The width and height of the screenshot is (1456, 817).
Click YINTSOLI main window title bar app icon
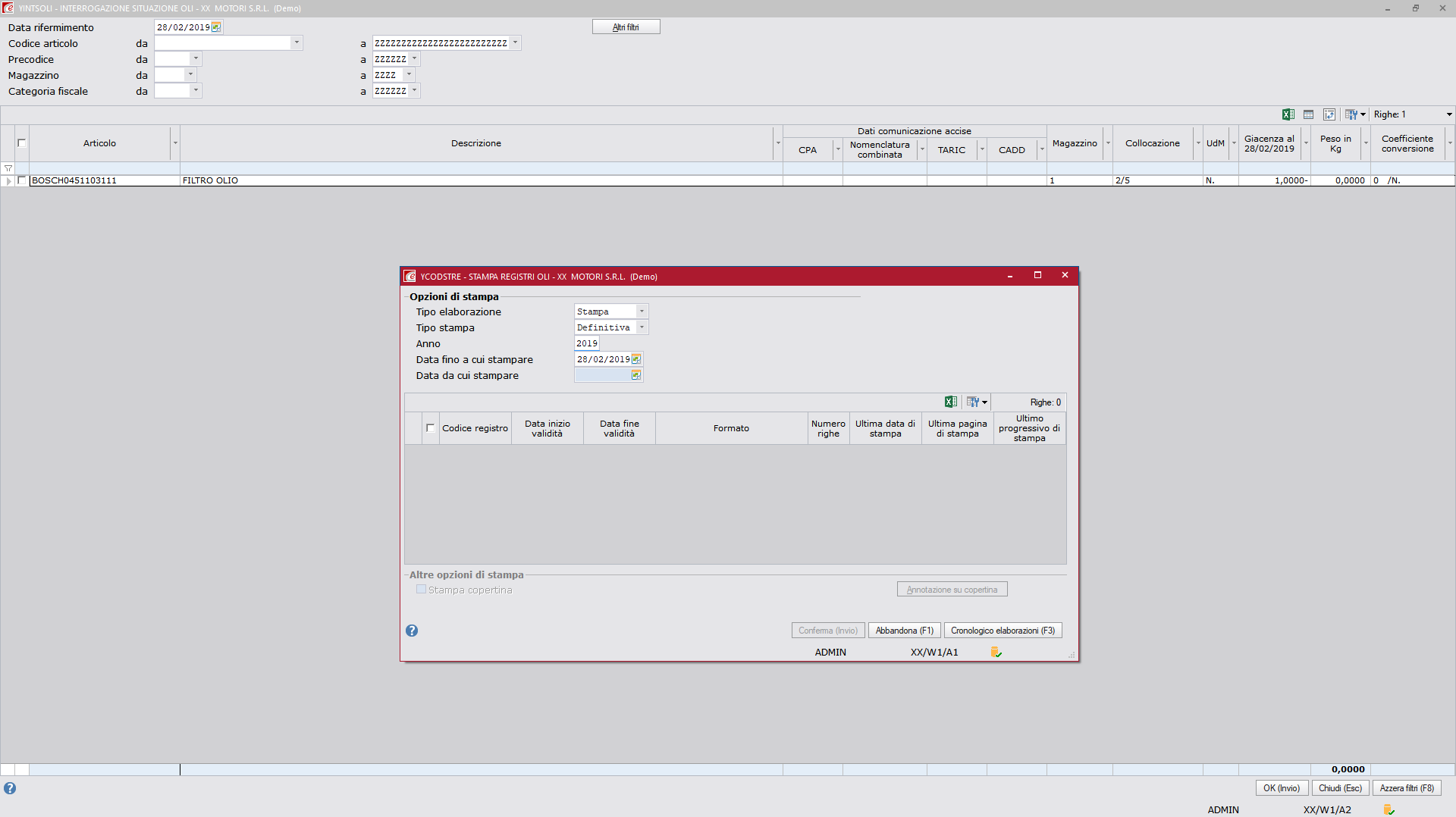(8, 8)
